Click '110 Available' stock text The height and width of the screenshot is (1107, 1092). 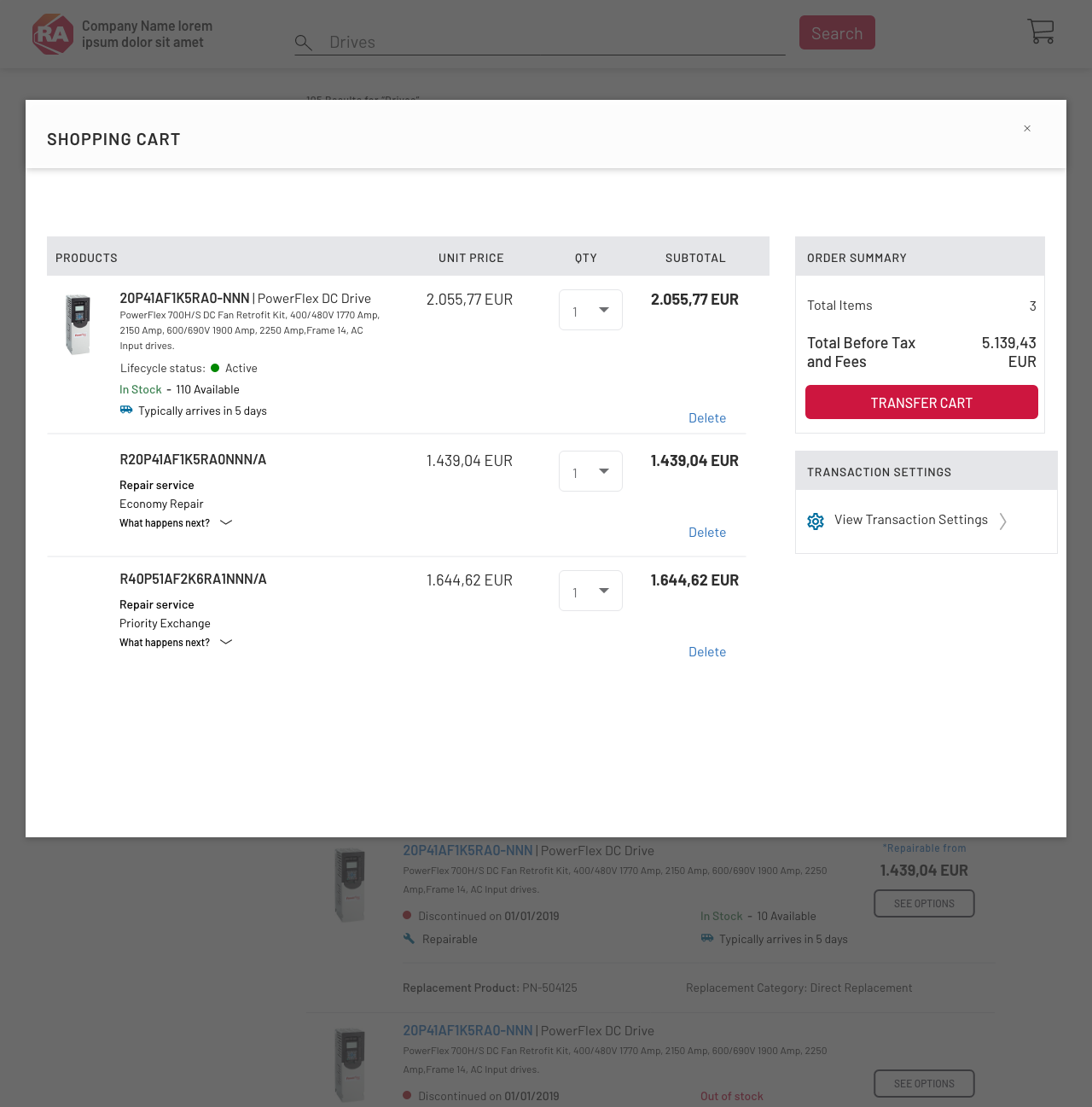pos(207,389)
